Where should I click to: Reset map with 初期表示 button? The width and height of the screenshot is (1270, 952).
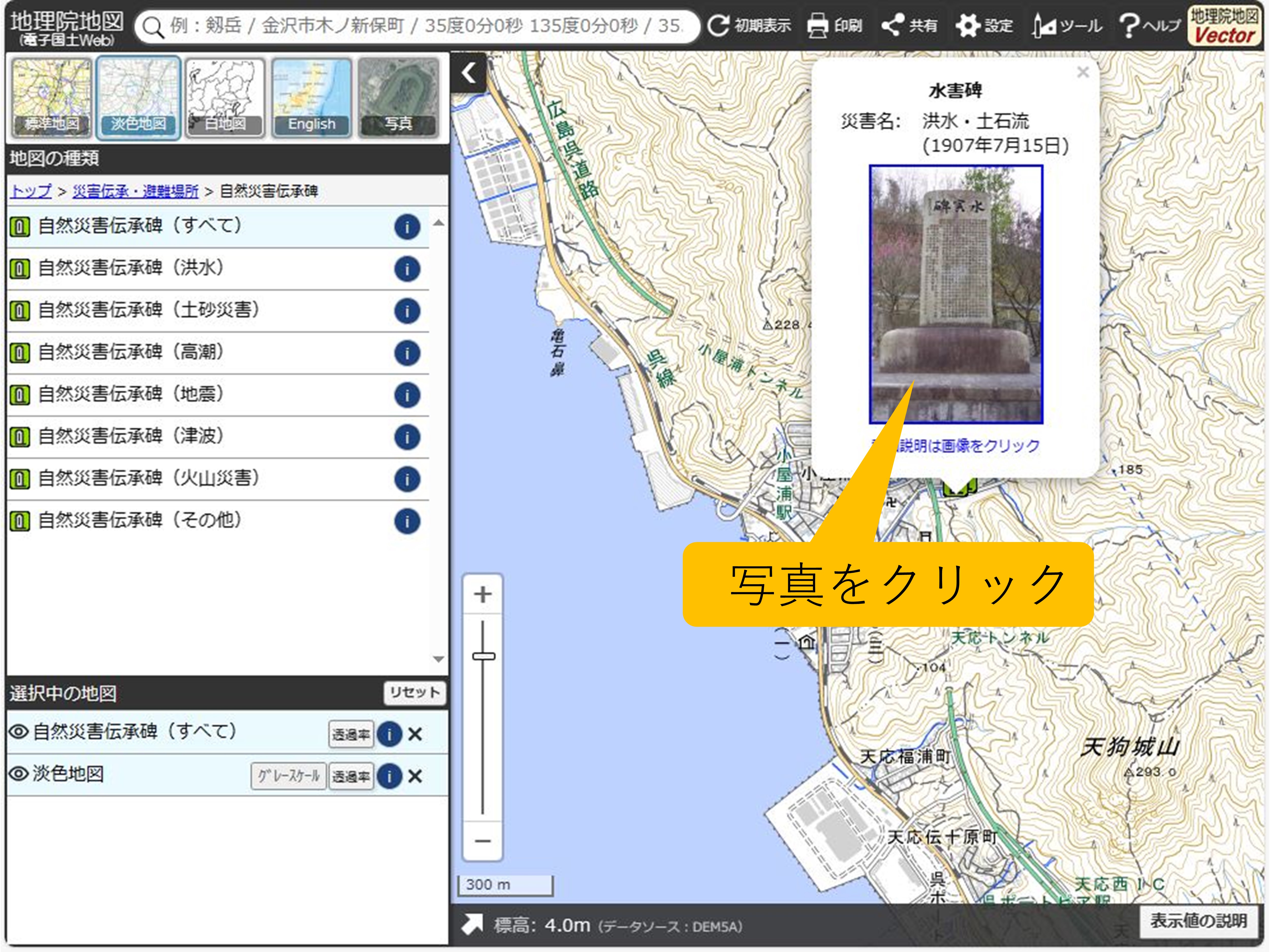click(749, 26)
